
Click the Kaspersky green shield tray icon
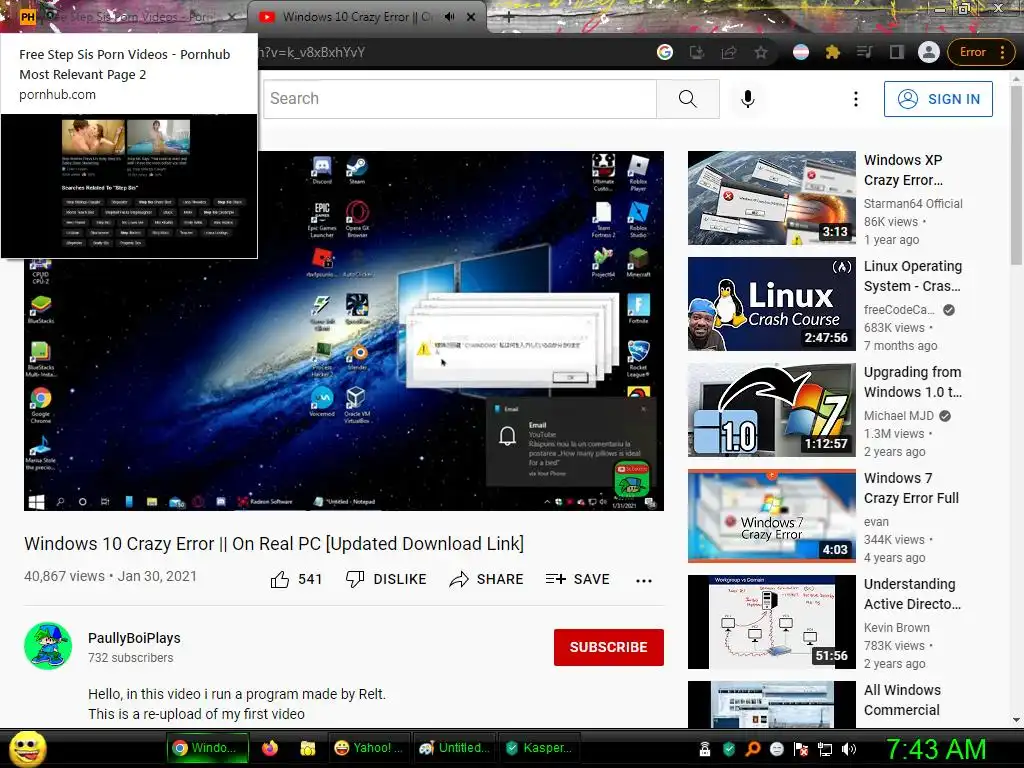pos(729,749)
